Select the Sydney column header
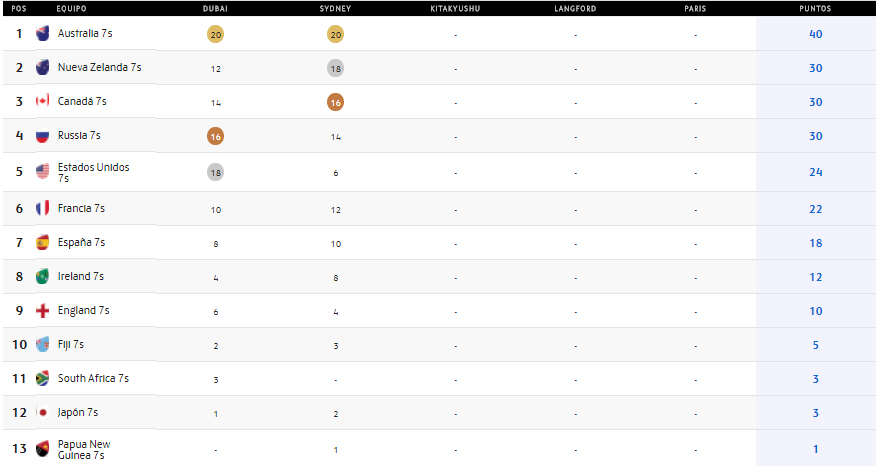The width and height of the screenshot is (877, 466). click(335, 9)
